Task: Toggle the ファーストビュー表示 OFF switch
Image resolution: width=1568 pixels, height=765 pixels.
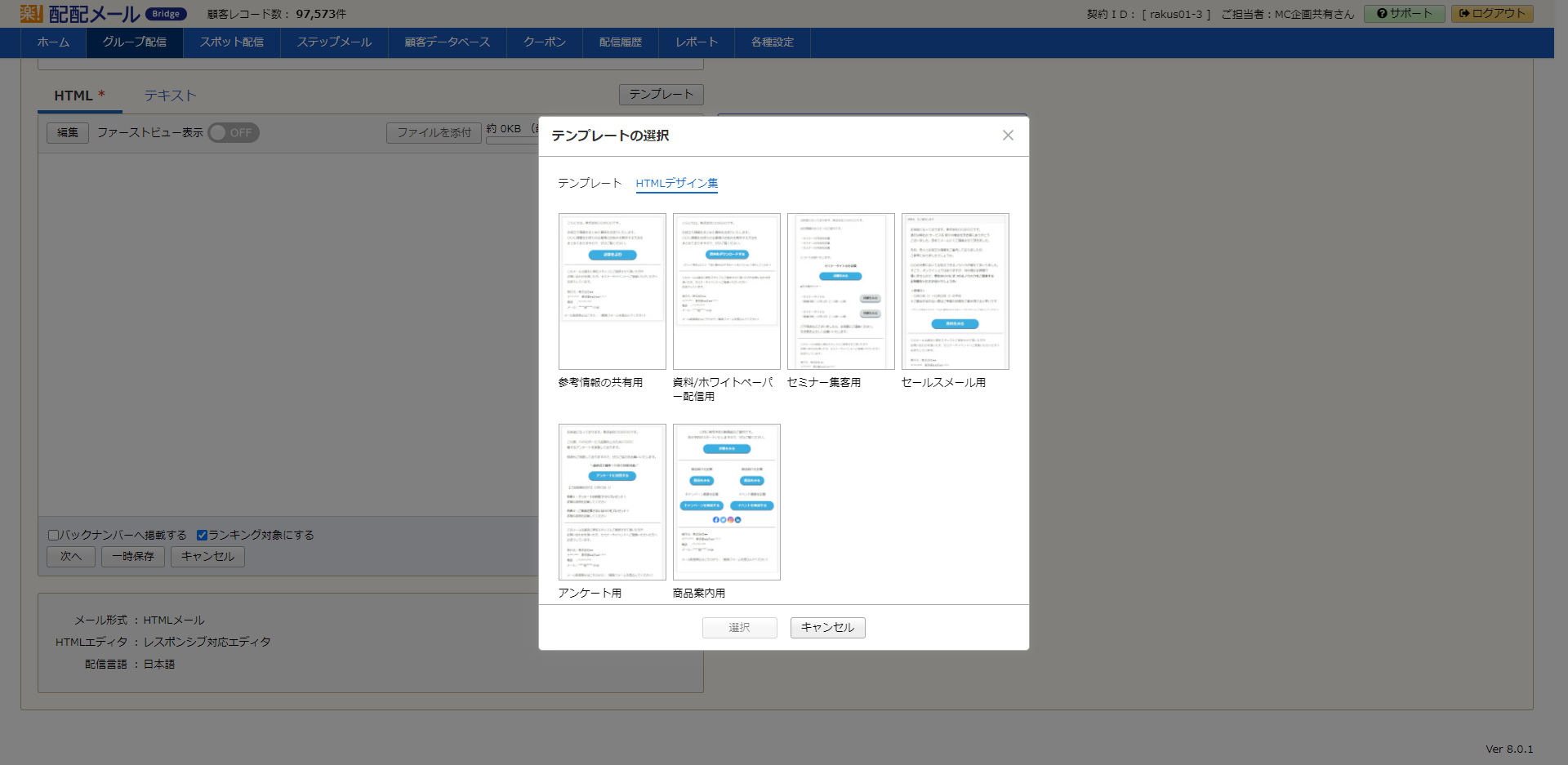Action: point(234,132)
